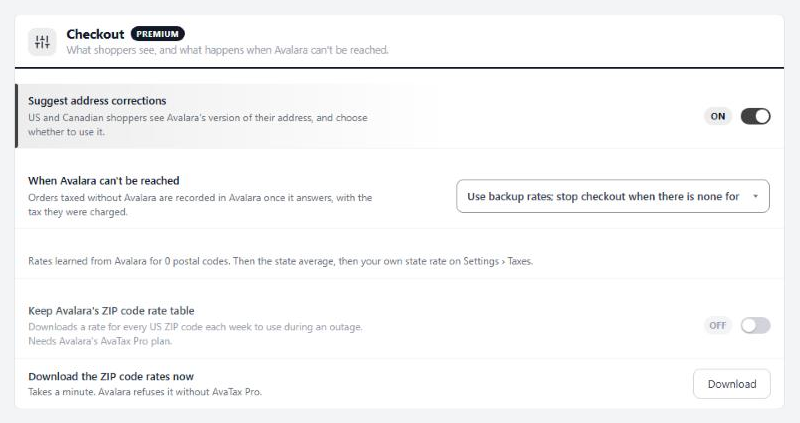Open the 'When Avalara can't be reached' dropdown

pos(613,196)
